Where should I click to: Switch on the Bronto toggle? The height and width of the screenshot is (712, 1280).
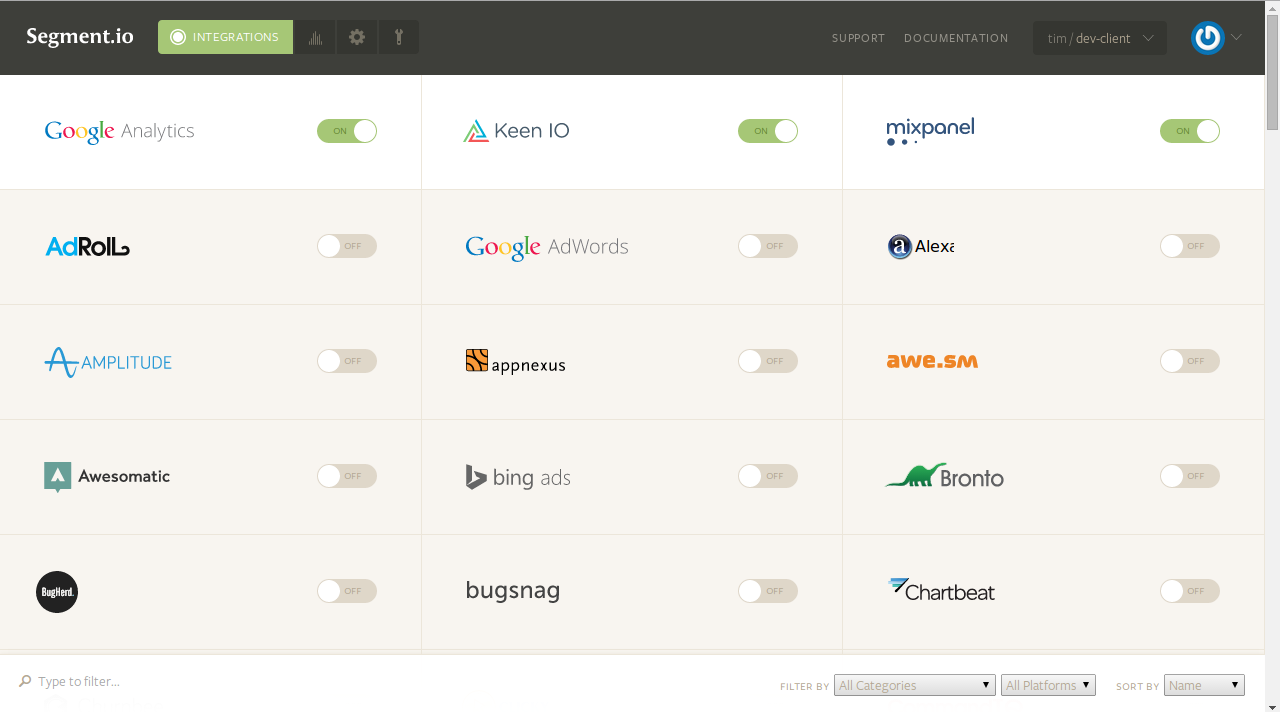[1190, 476]
